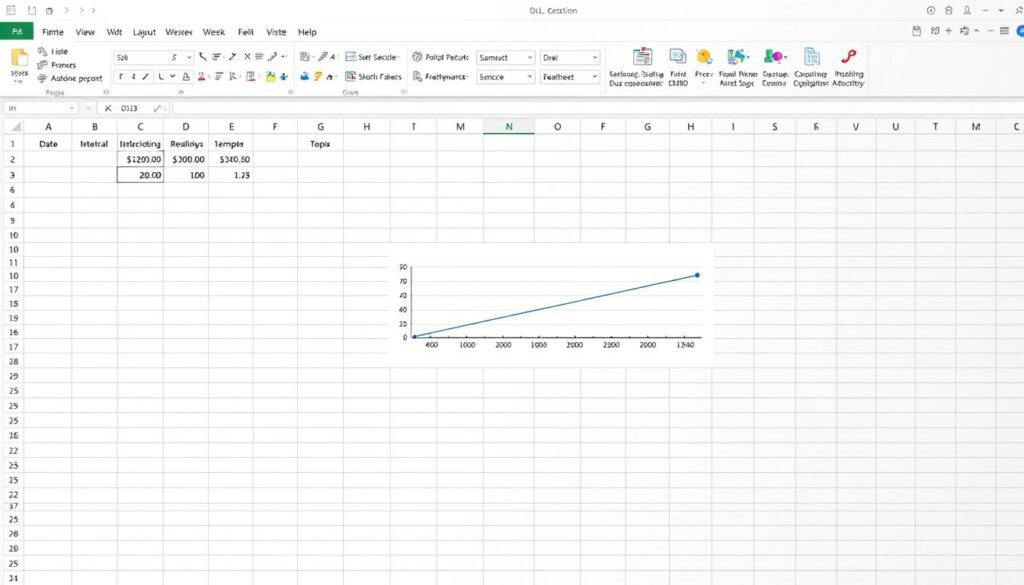Toggle italic 'I' formatting button
Screen dimensions: 1024x585
133,76
